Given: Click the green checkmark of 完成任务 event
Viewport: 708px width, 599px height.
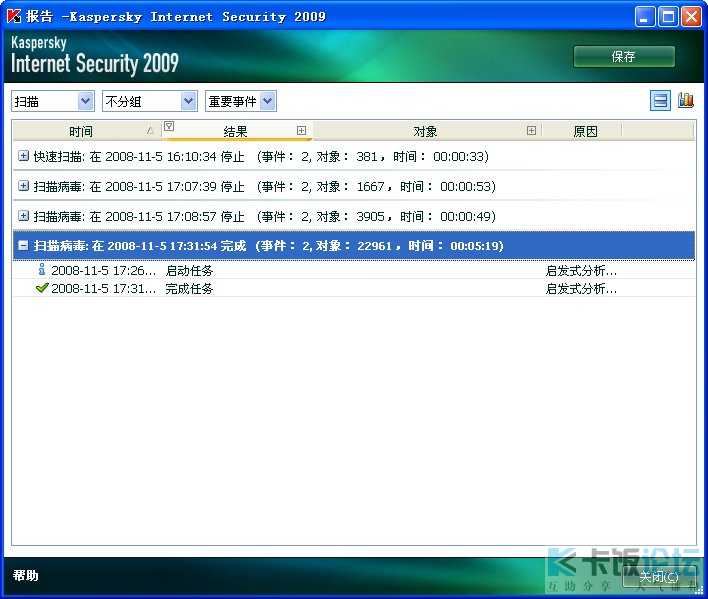Looking at the screenshot, I should pyautogui.click(x=42, y=288).
